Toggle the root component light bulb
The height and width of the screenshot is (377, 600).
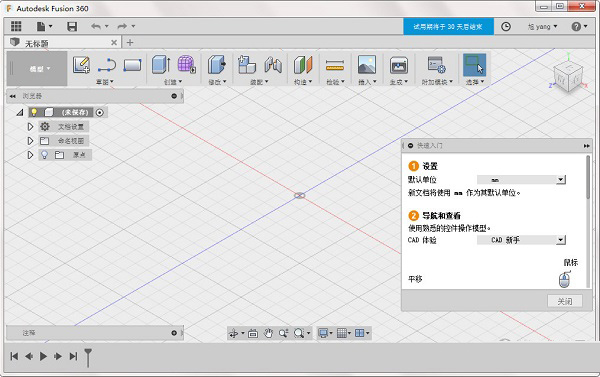[x=34, y=112]
